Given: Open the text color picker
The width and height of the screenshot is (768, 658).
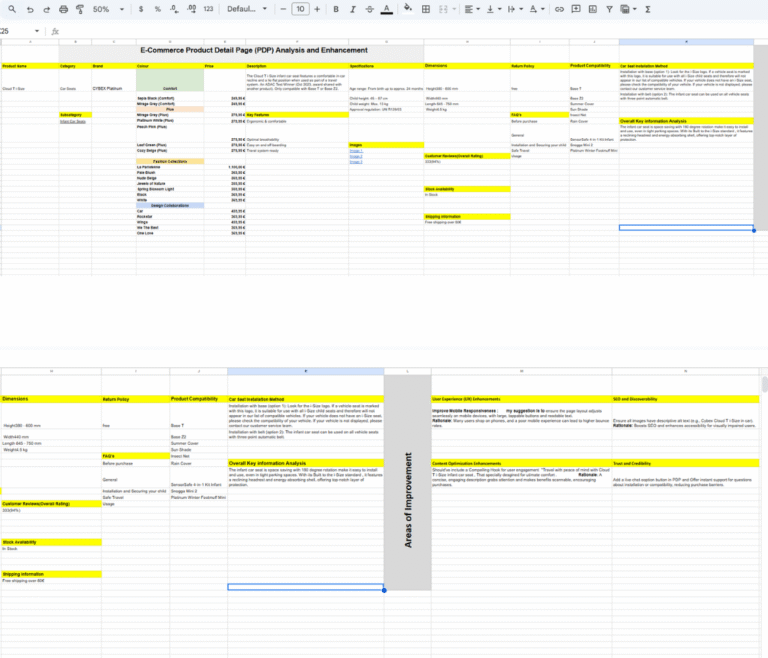Looking at the screenshot, I should point(386,9).
